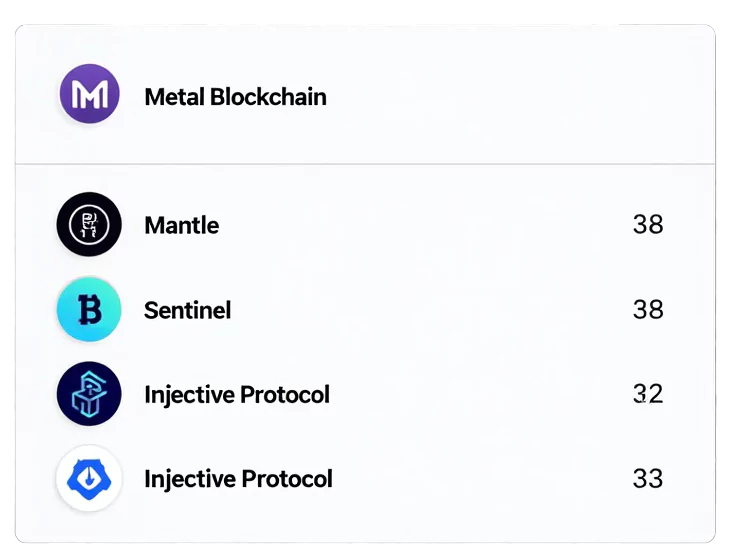The image size is (730, 559).
Task: Click the number 33 in the list
Action: 648,479
